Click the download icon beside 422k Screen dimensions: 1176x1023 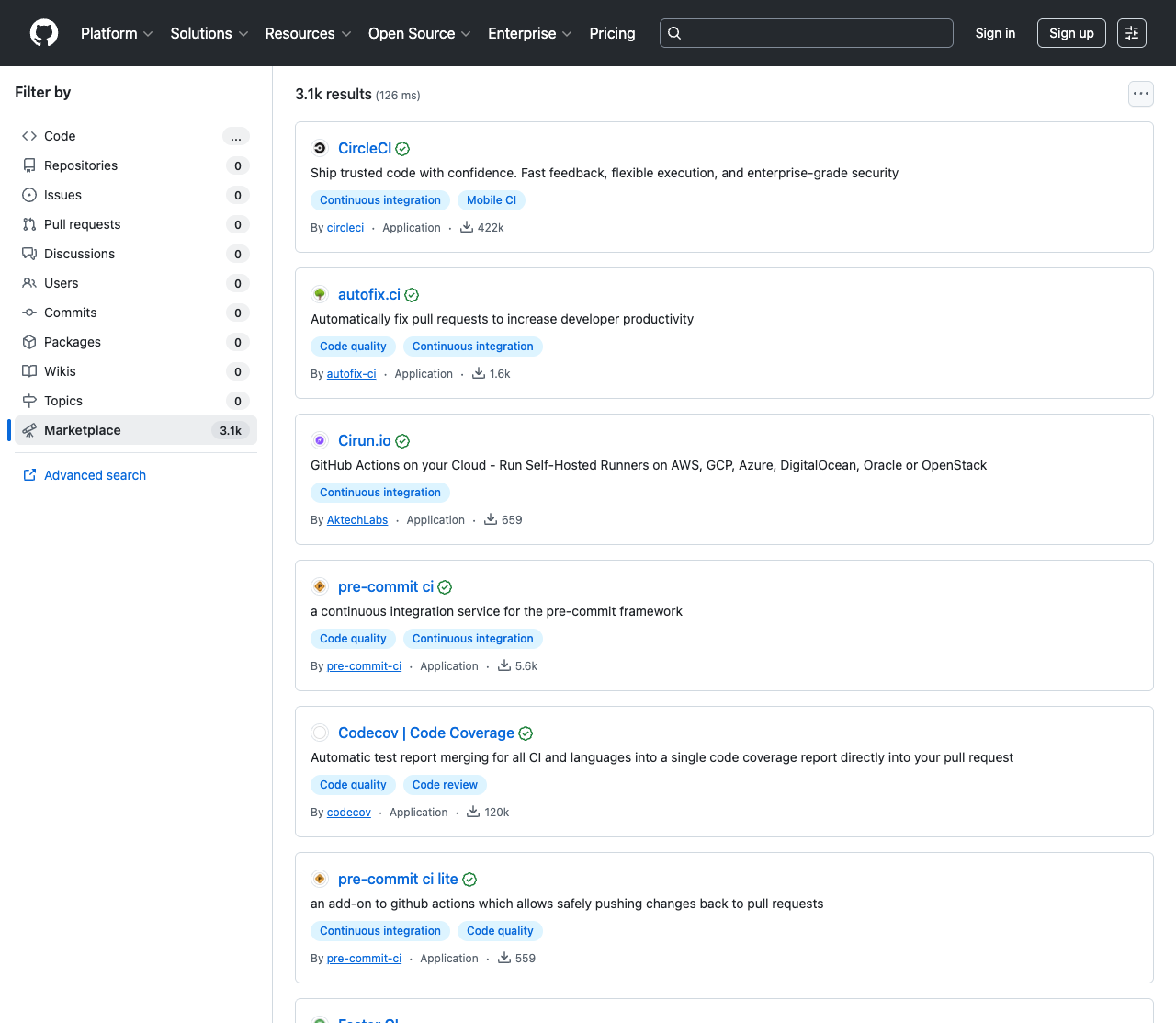467,227
